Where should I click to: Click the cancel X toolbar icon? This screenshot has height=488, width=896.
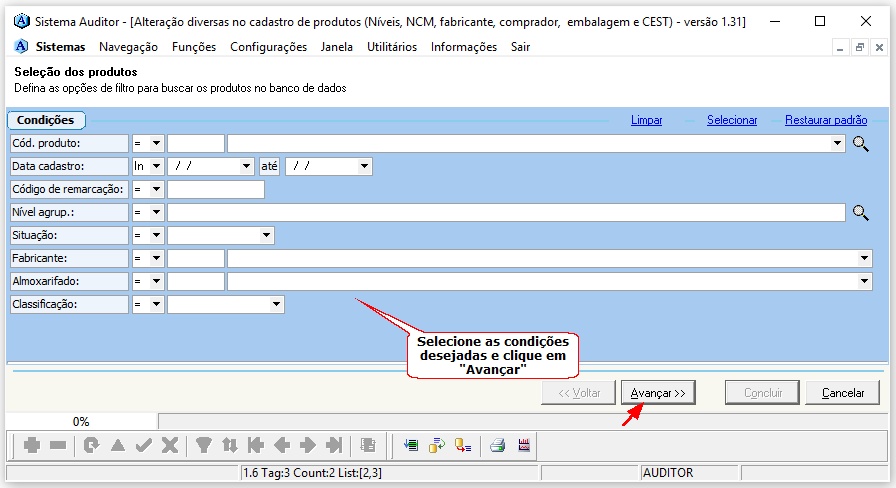pos(170,445)
